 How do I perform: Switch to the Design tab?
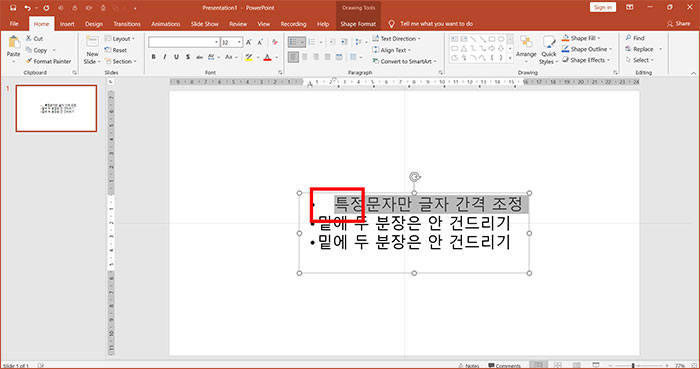pyautogui.click(x=94, y=24)
